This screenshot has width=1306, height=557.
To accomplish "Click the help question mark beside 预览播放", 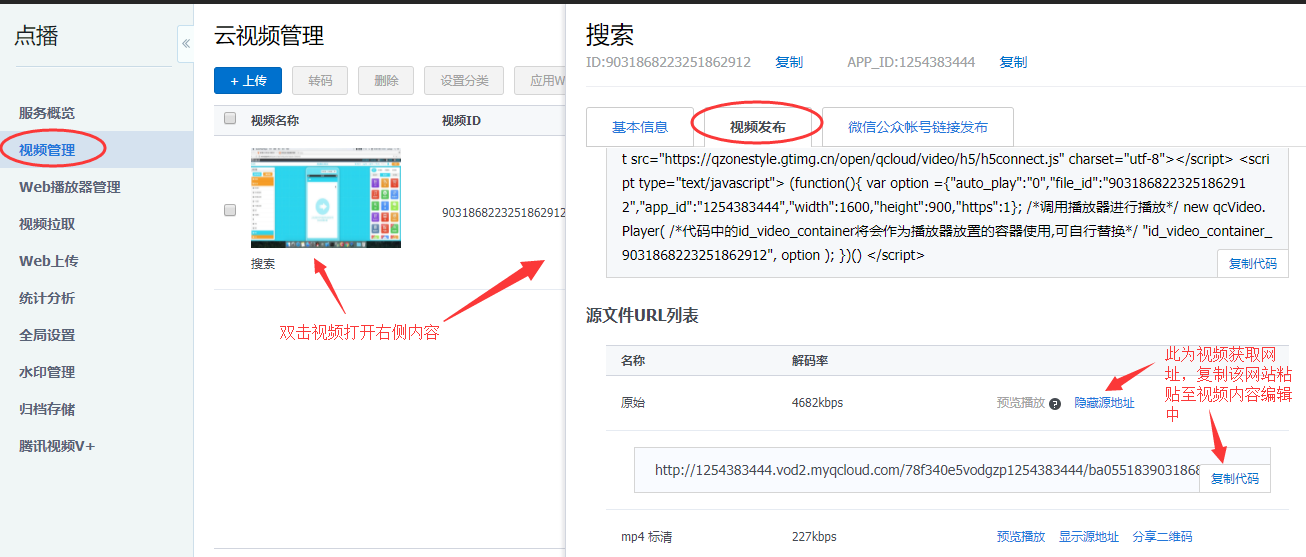I will tap(1054, 404).
